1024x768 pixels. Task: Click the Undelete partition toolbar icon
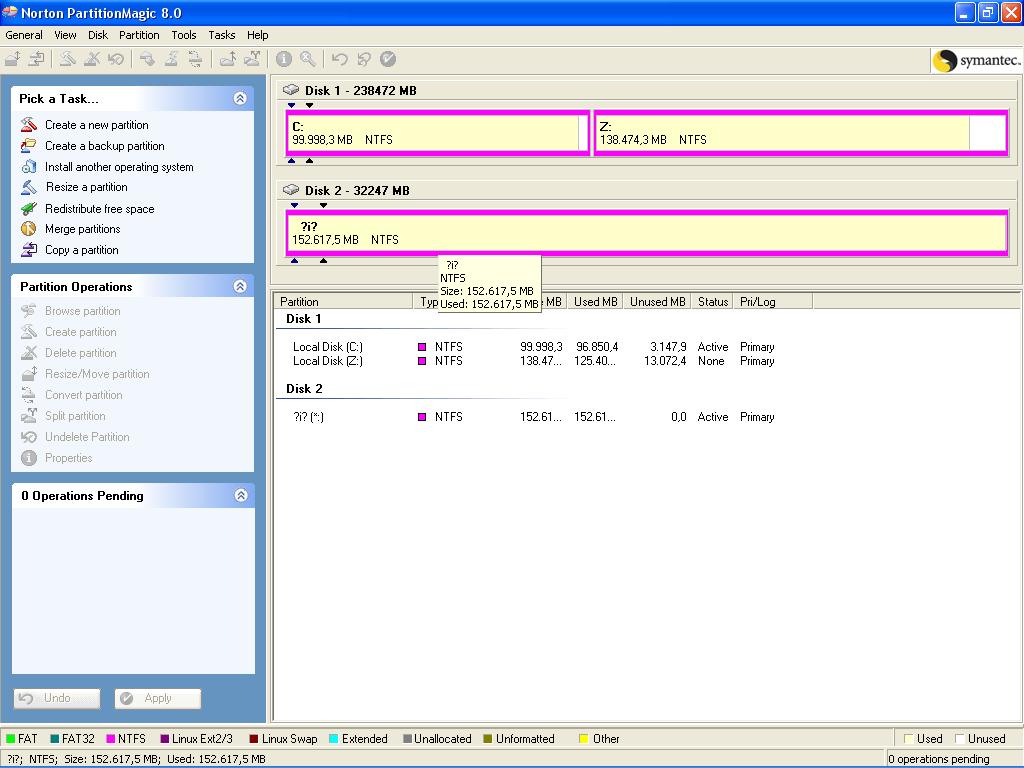[116, 59]
